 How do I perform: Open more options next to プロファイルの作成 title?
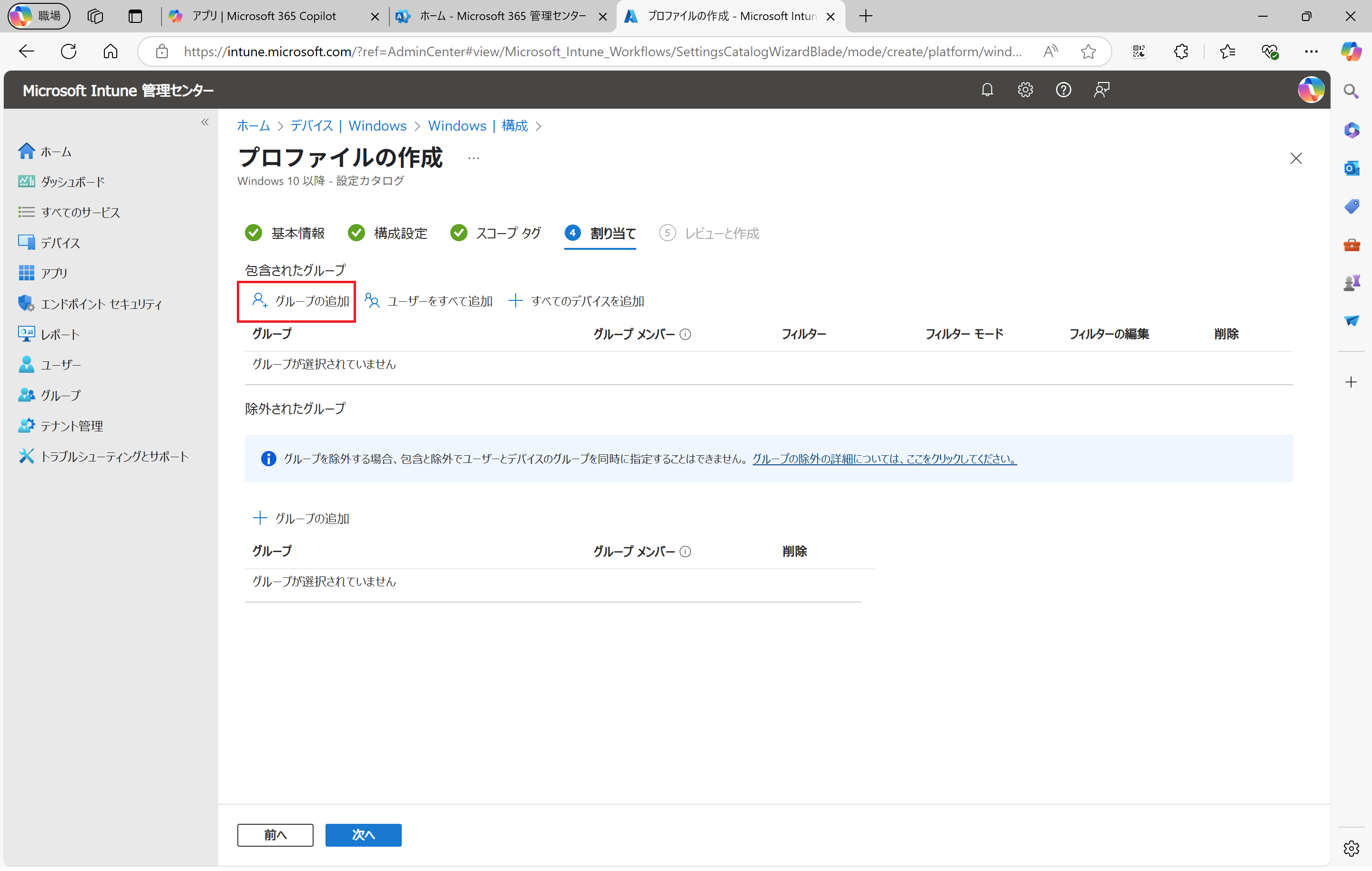pos(473,157)
